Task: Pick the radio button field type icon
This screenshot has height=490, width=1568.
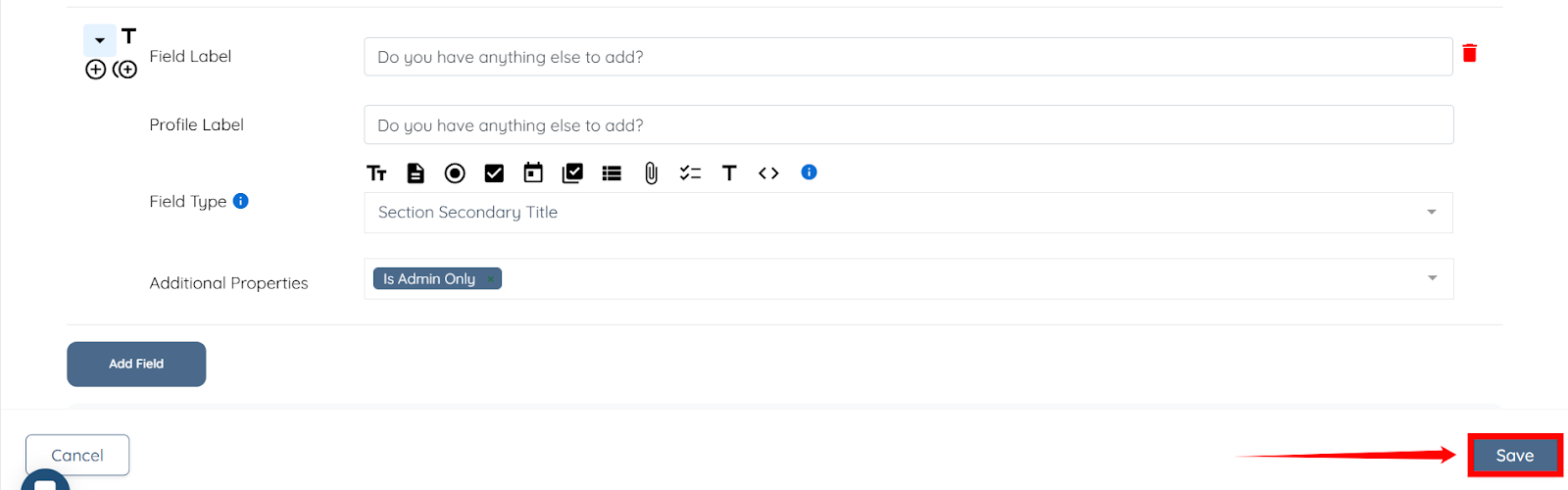Action: [455, 173]
